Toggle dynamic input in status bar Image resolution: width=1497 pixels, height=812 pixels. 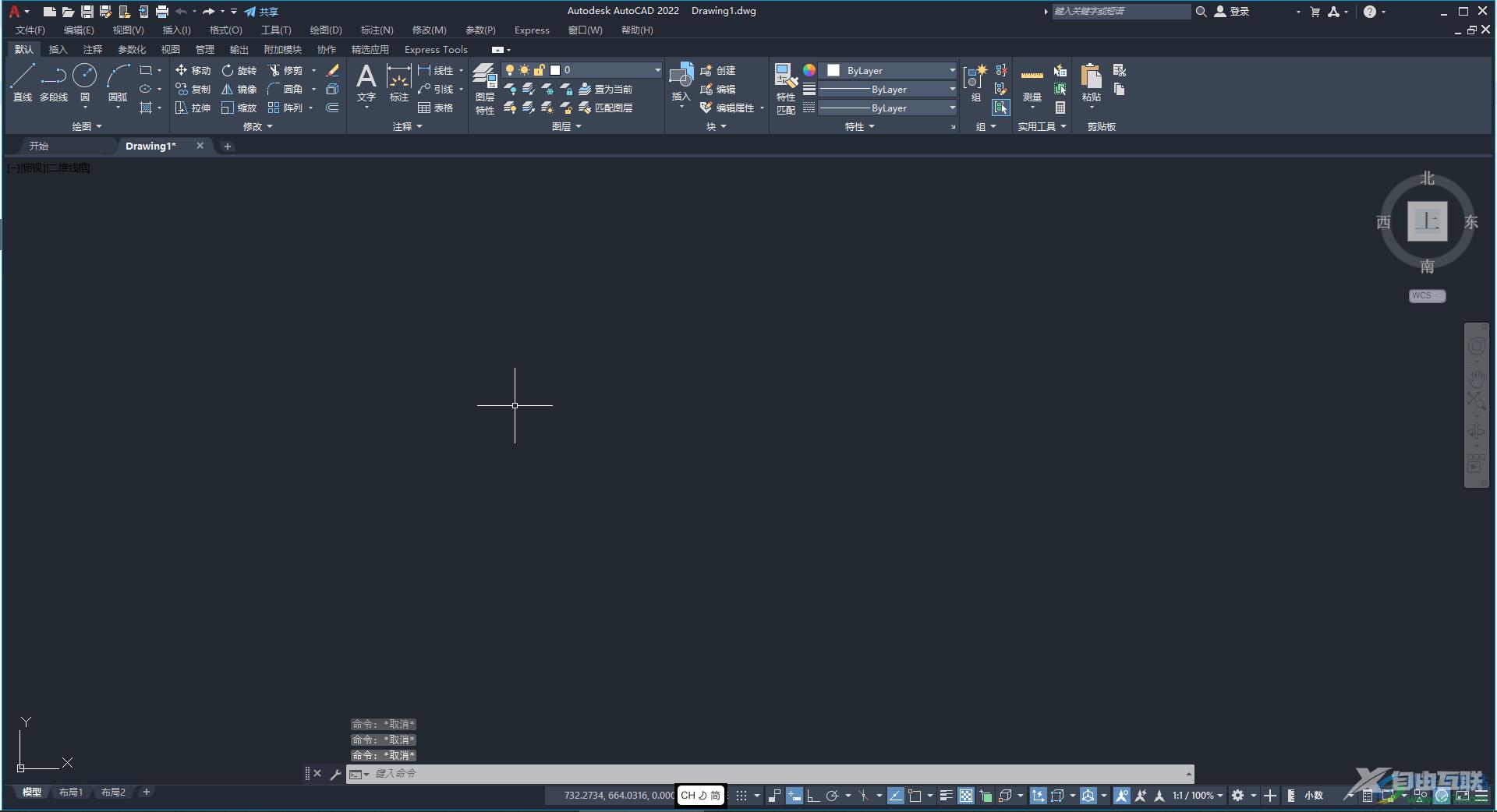pos(794,796)
